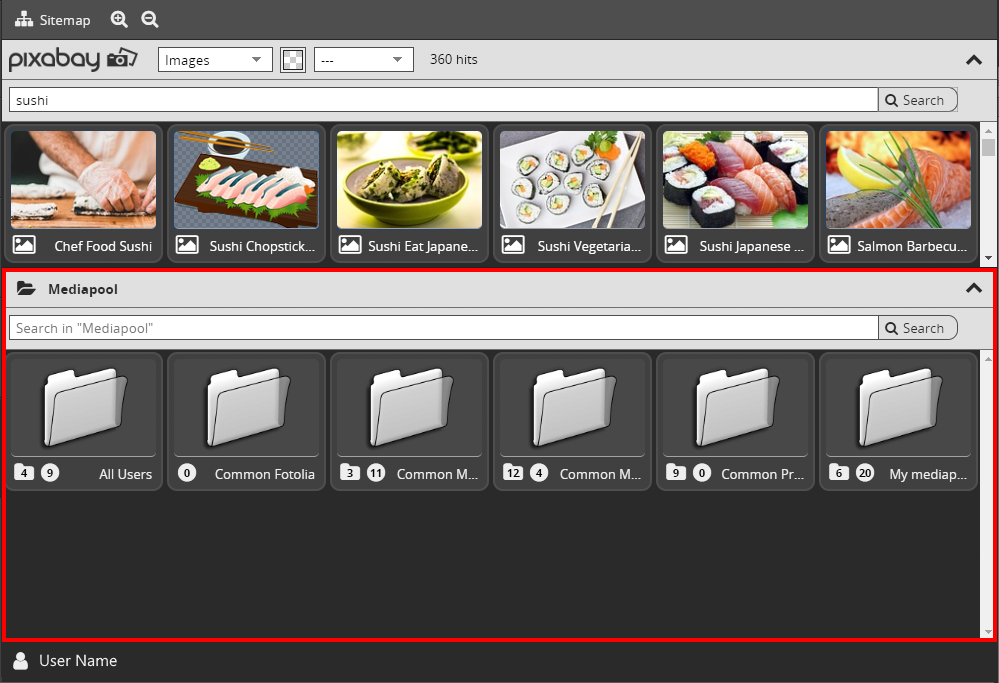Click subfolder count 4 on All Users
The image size is (999, 683).
(x=24, y=472)
